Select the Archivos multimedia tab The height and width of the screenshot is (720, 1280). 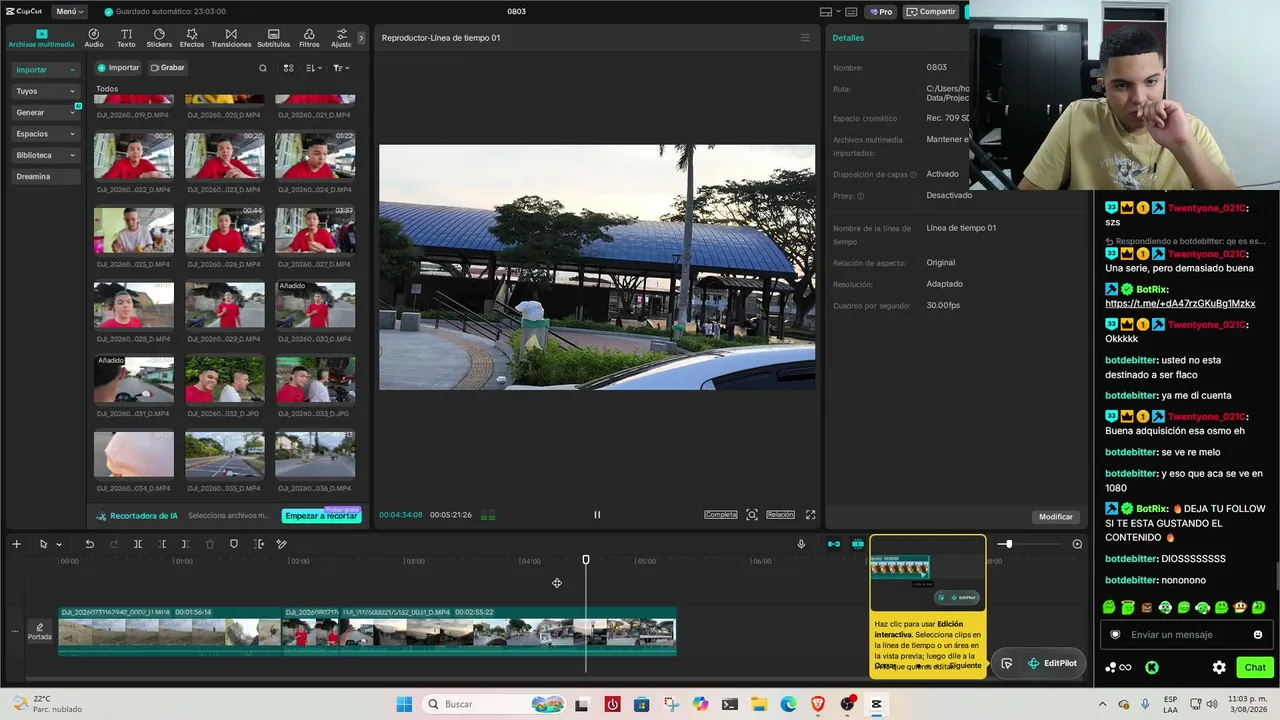pyautogui.click(x=41, y=38)
